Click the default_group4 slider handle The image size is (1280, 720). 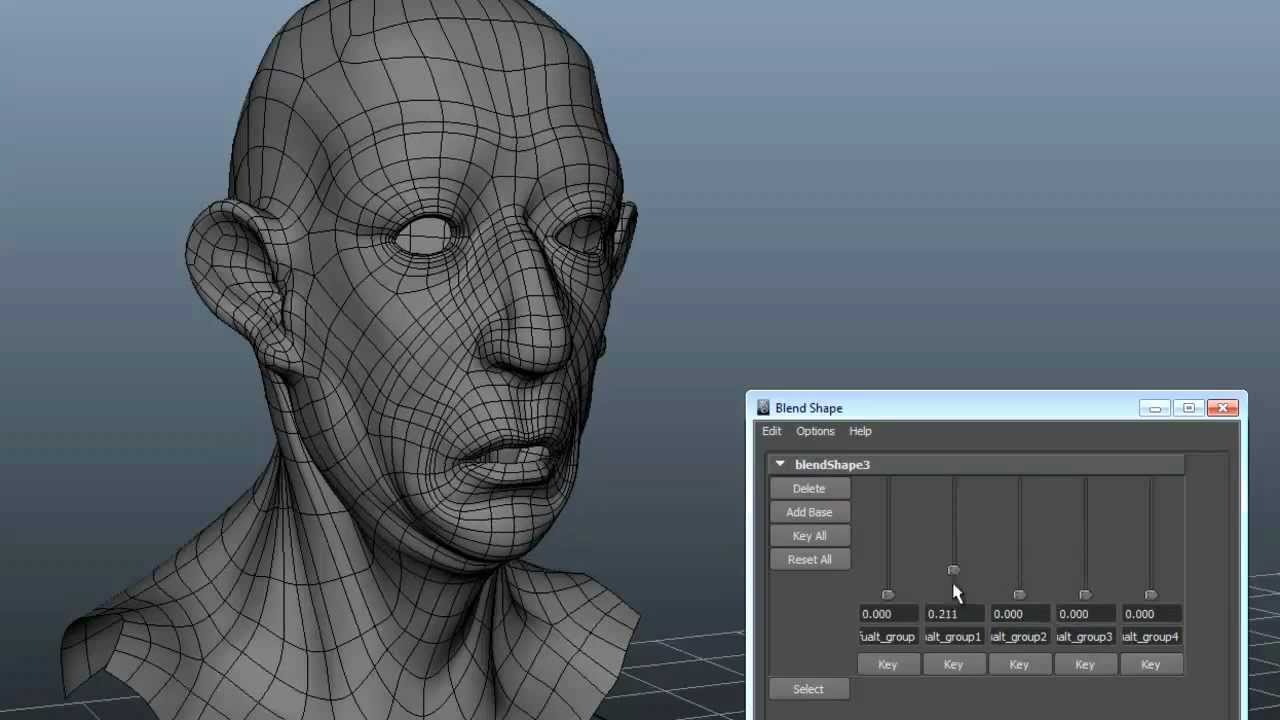1151,595
